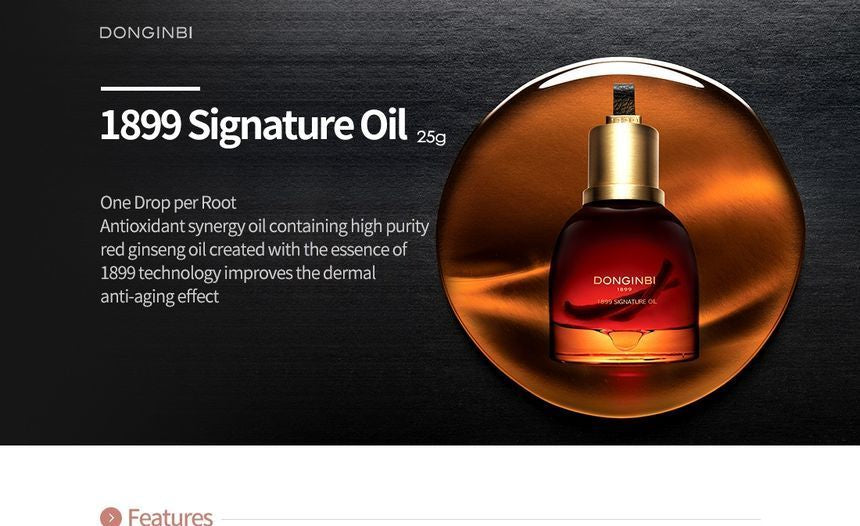Click the 'anti-aging effect' text
860x526 pixels.
160,297
